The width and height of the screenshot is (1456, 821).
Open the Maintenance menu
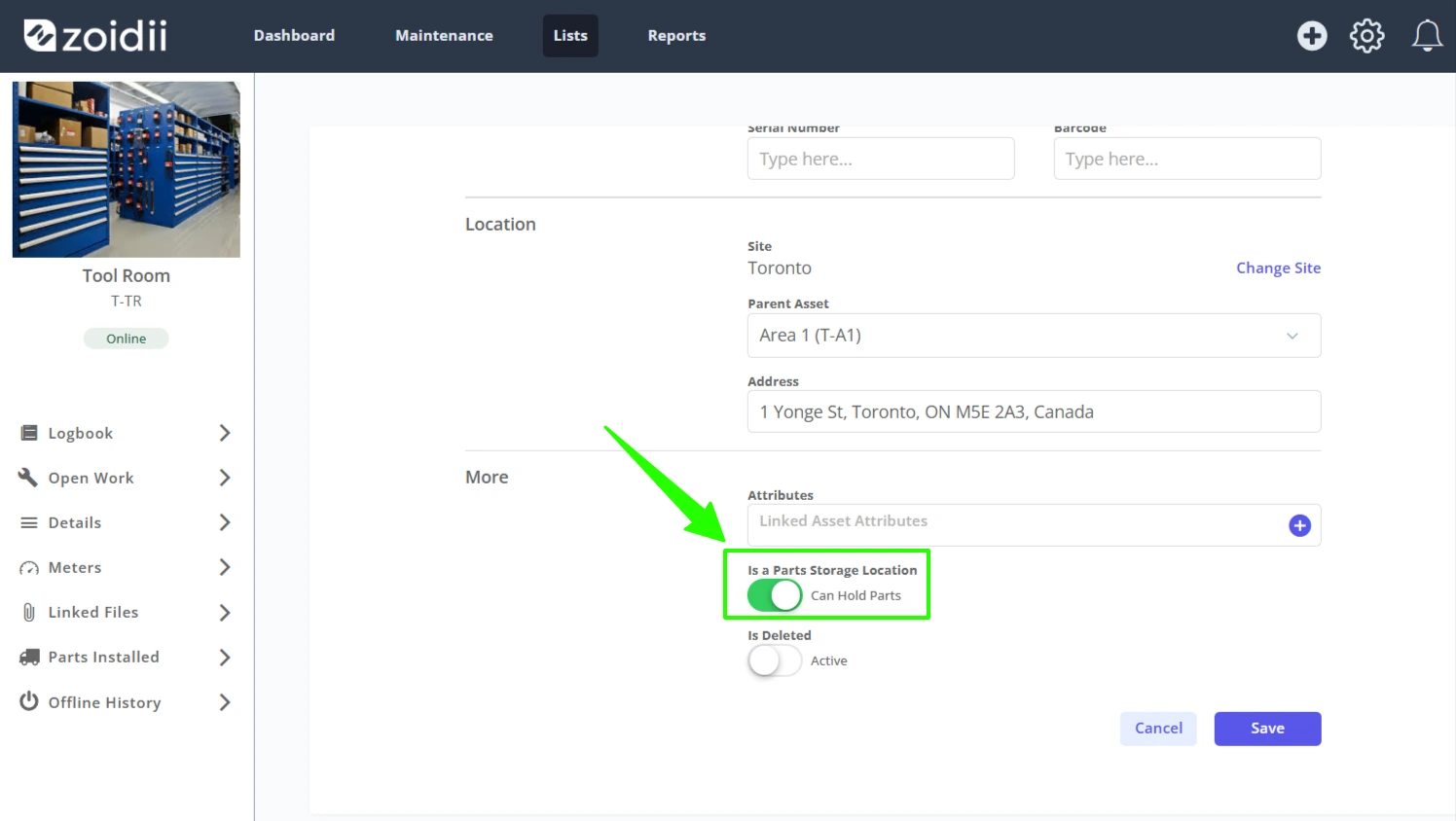coord(444,36)
